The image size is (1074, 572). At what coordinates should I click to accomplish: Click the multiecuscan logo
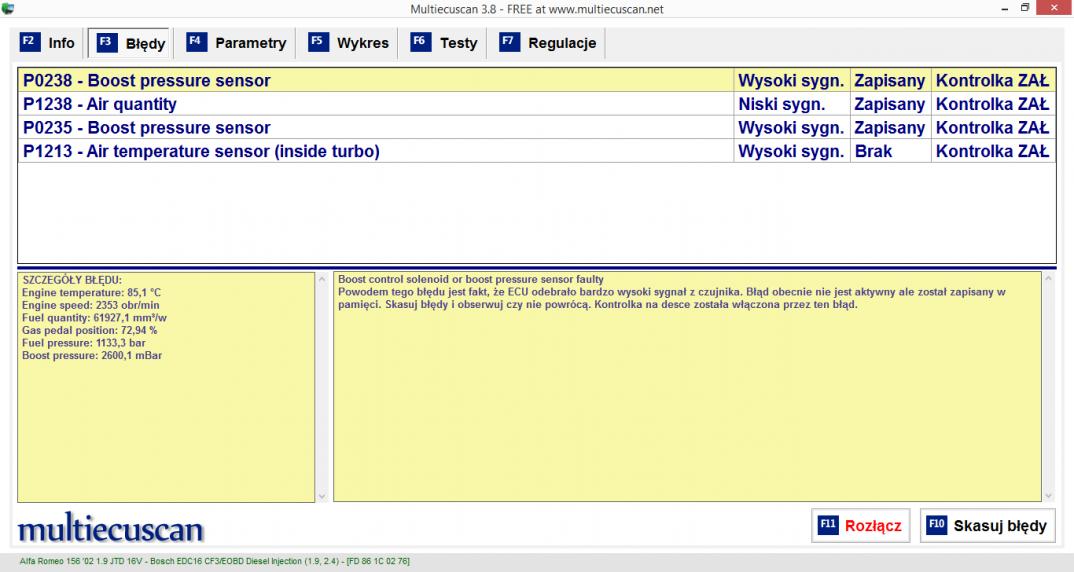(x=110, y=528)
